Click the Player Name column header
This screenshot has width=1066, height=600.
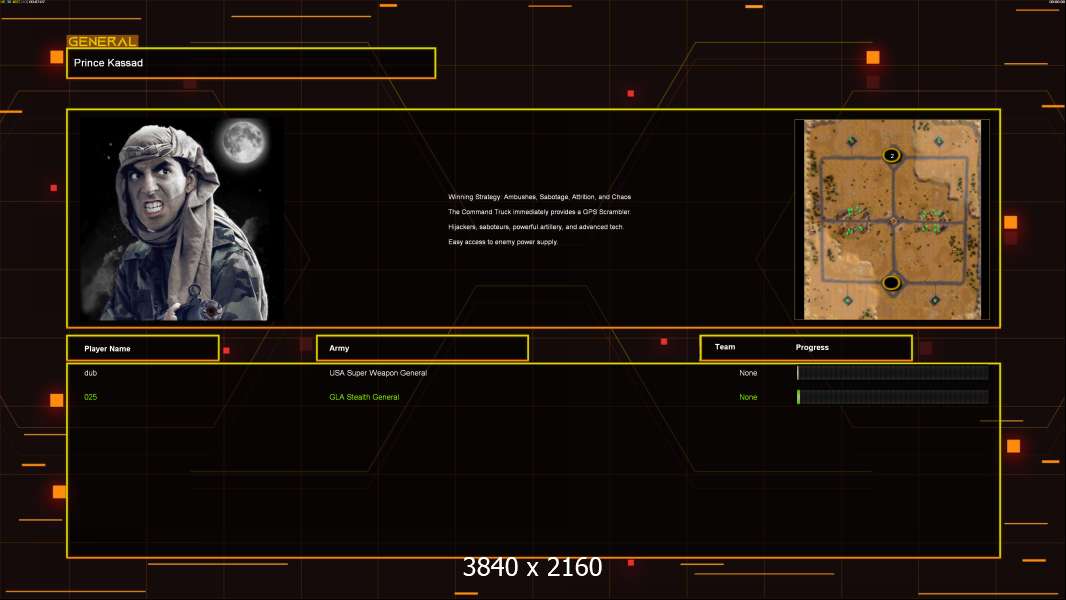point(107,349)
